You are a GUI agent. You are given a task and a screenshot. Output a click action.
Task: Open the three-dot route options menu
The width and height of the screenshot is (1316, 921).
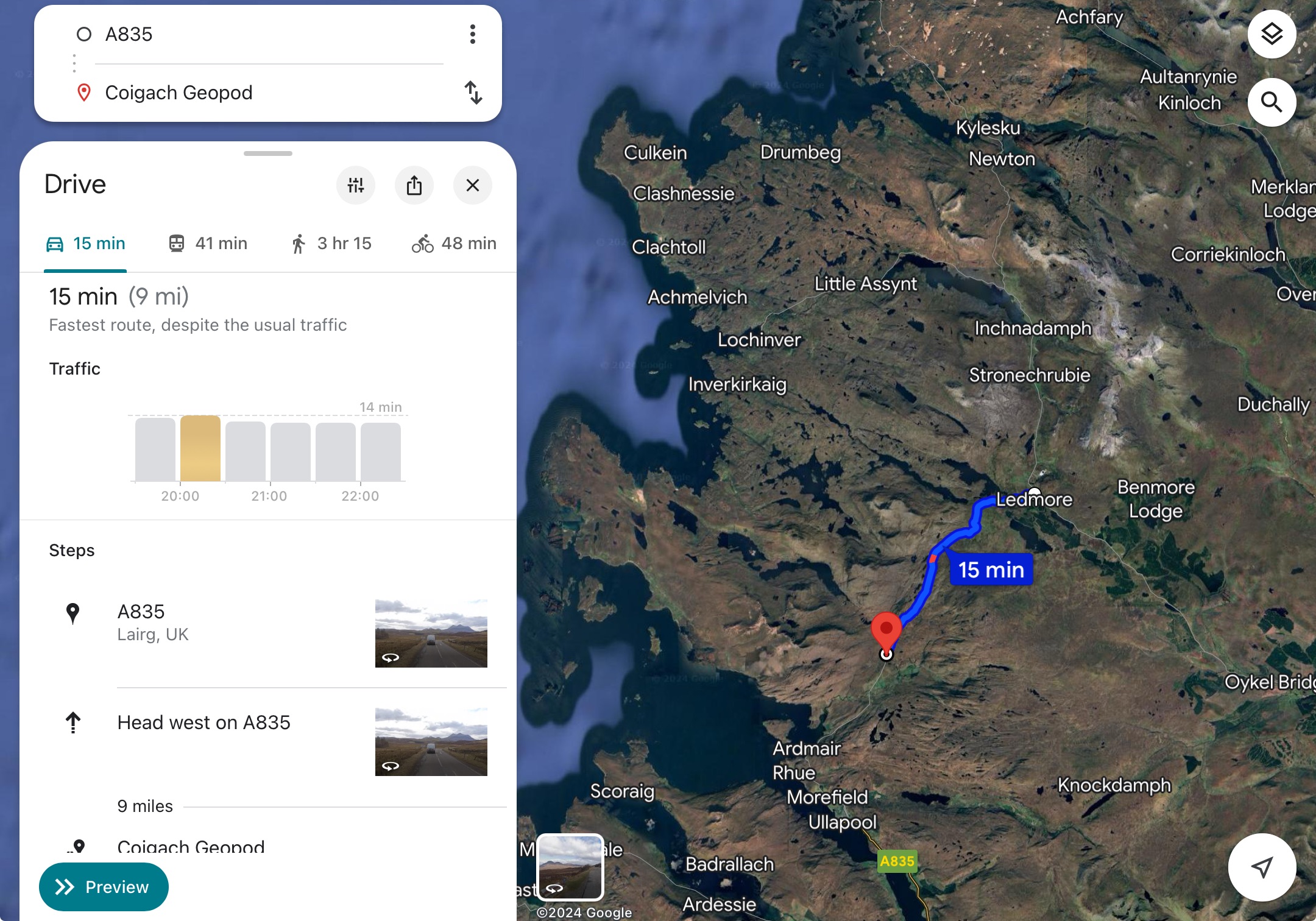[473, 34]
